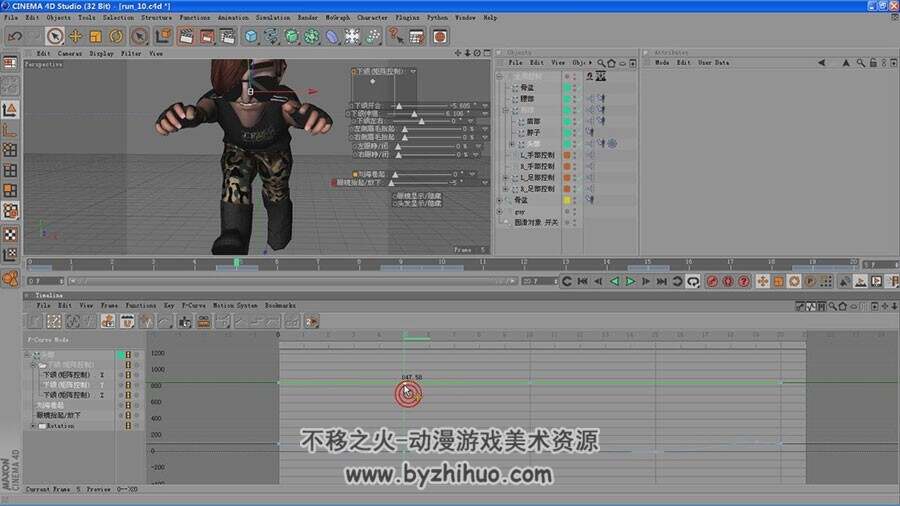
Task: Toggle position keyframe recording icon
Action: [x=762, y=281]
